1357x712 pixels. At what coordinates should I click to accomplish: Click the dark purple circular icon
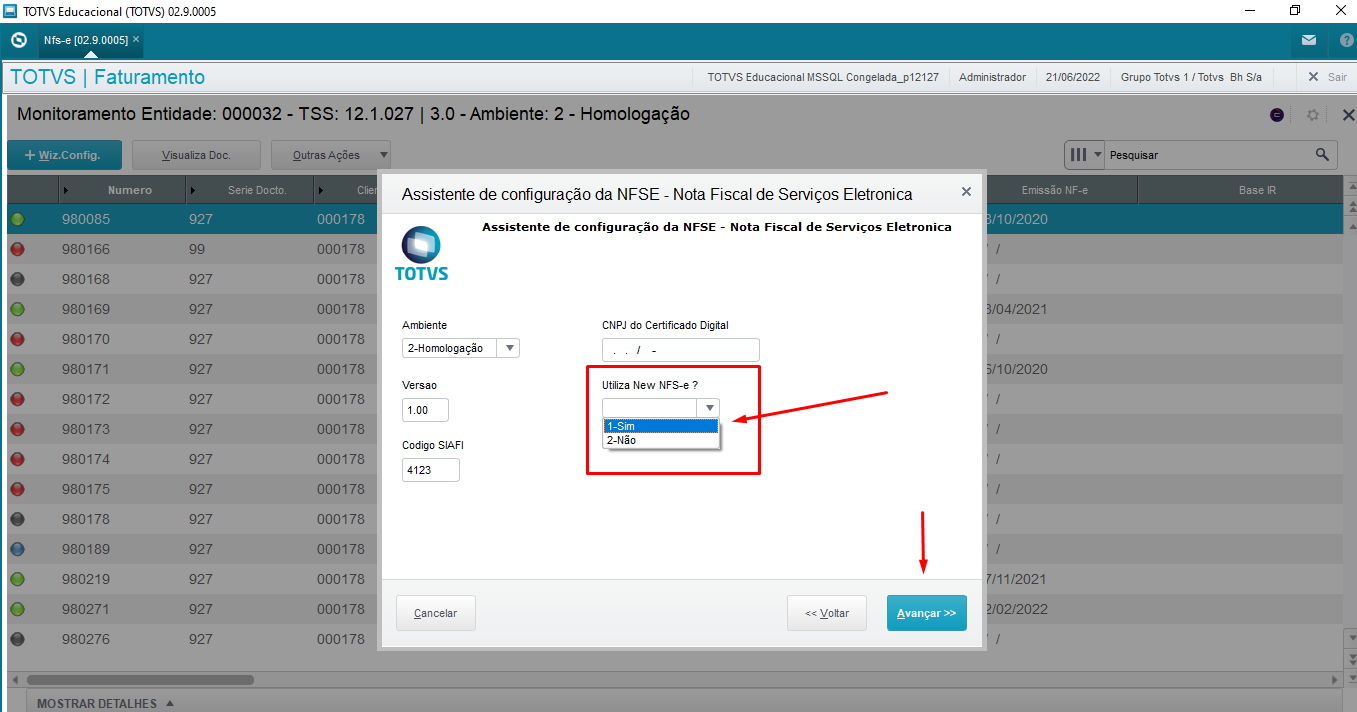pyautogui.click(x=1277, y=115)
